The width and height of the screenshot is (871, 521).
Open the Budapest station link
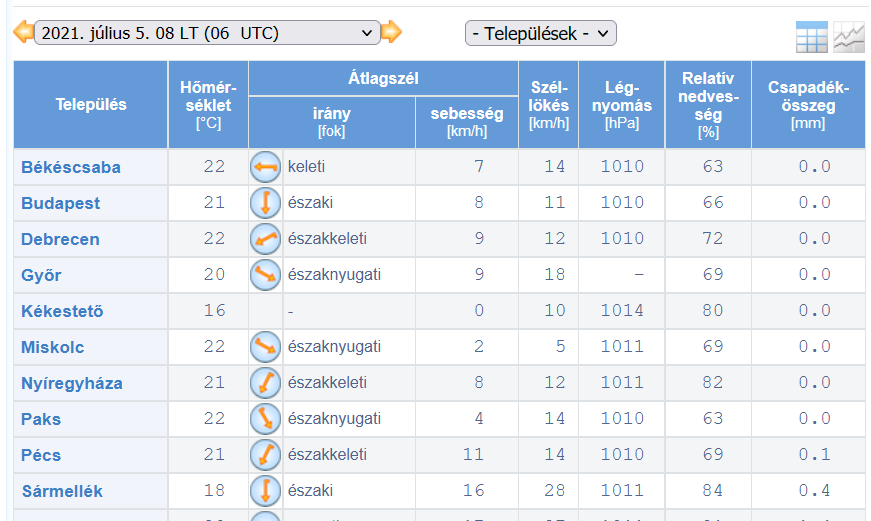click(61, 203)
